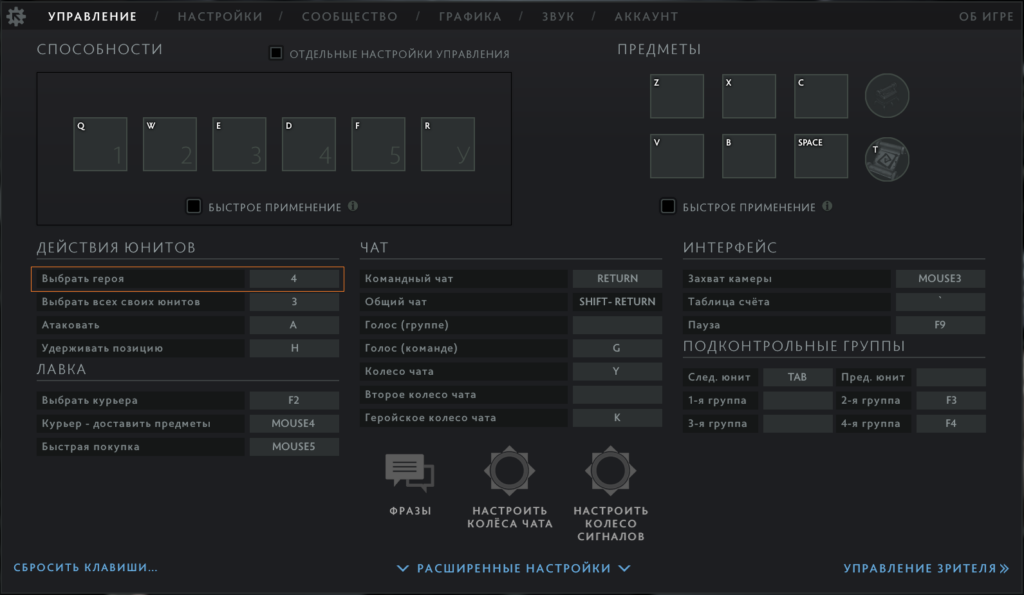Click the settings gear icon in top-left corner

(16, 16)
